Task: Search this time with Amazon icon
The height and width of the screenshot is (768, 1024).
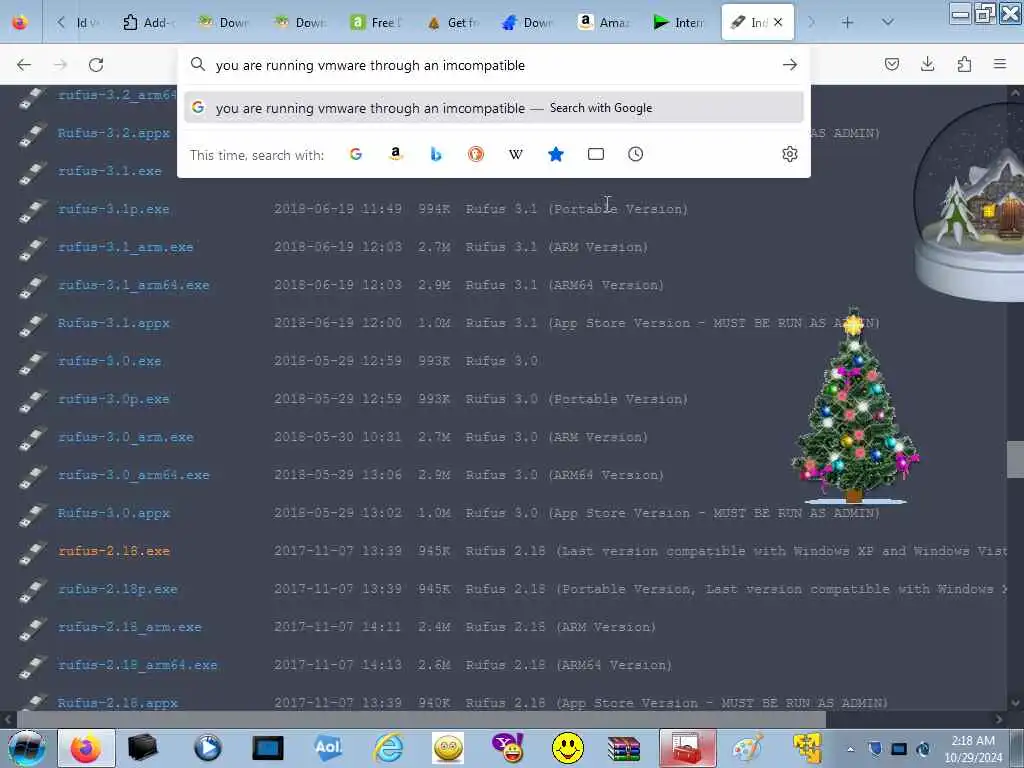Action: 396,154
